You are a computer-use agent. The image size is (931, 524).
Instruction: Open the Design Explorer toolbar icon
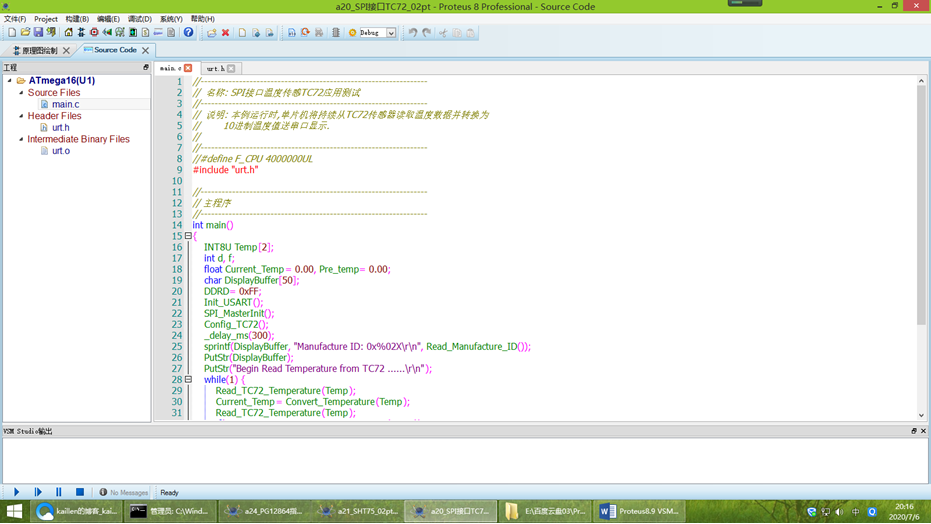pos(133,33)
